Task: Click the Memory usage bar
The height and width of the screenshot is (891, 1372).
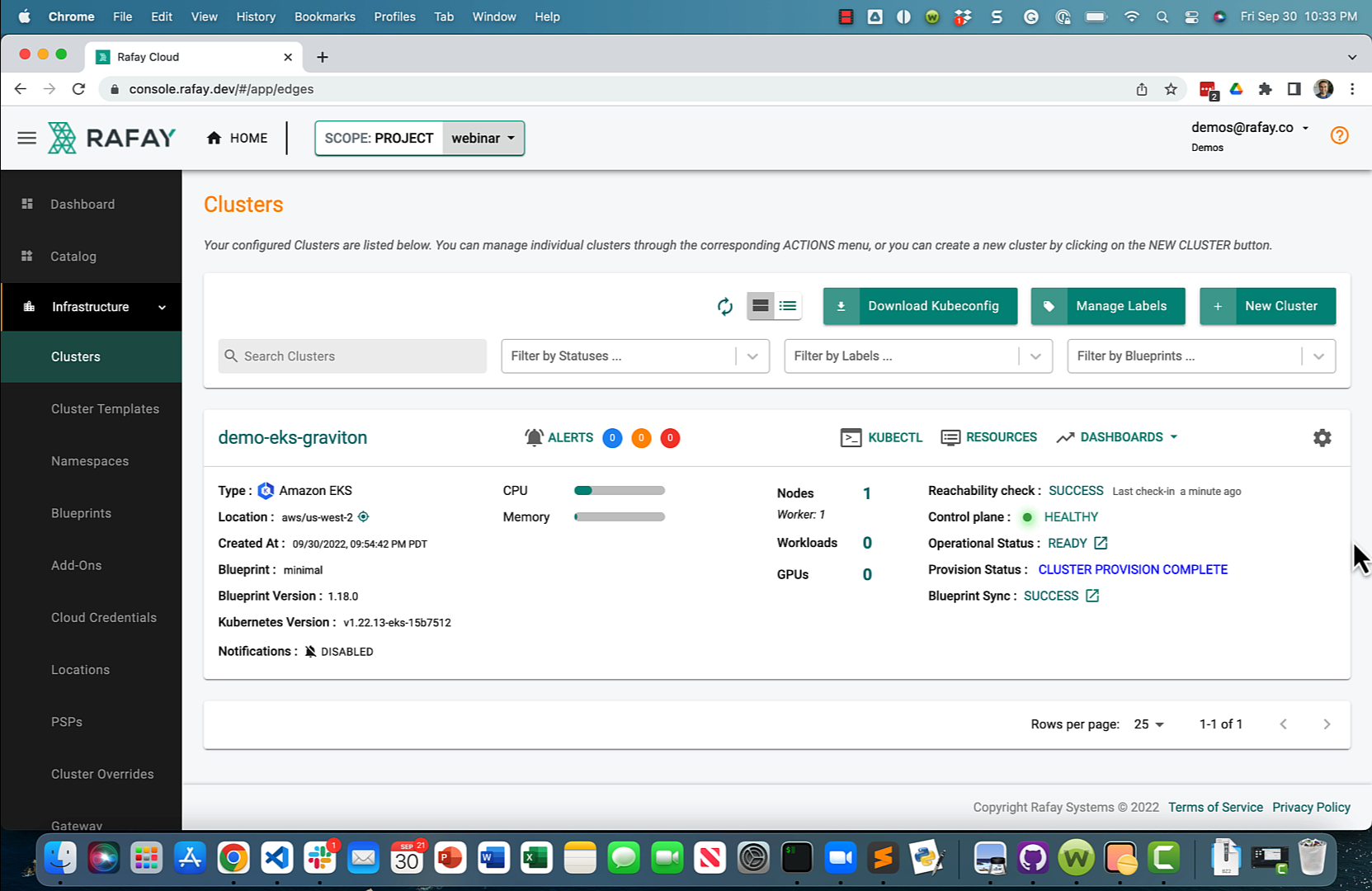Action: tap(620, 516)
